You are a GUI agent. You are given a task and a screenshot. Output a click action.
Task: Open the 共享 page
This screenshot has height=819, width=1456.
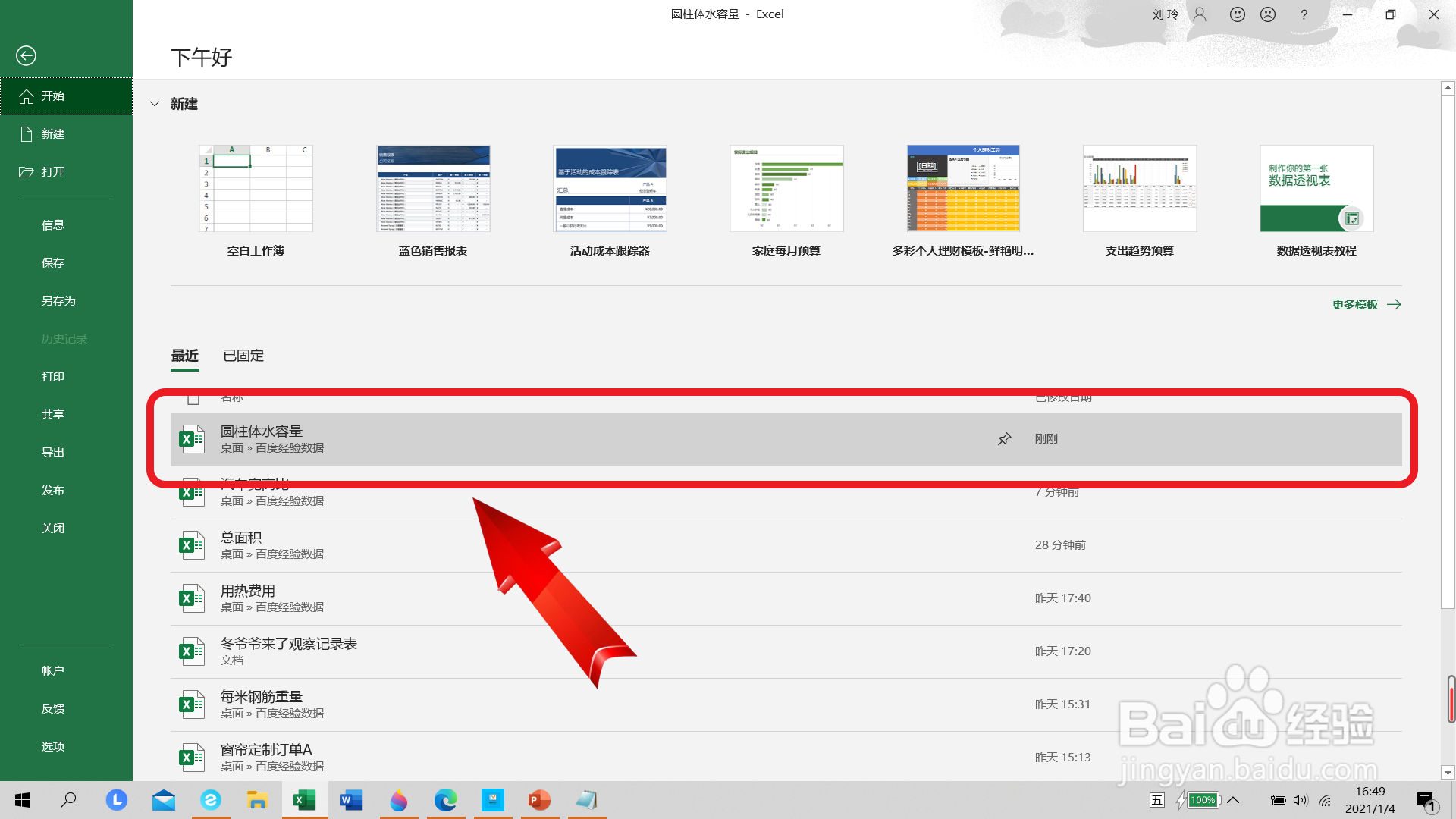pyautogui.click(x=66, y=415)
